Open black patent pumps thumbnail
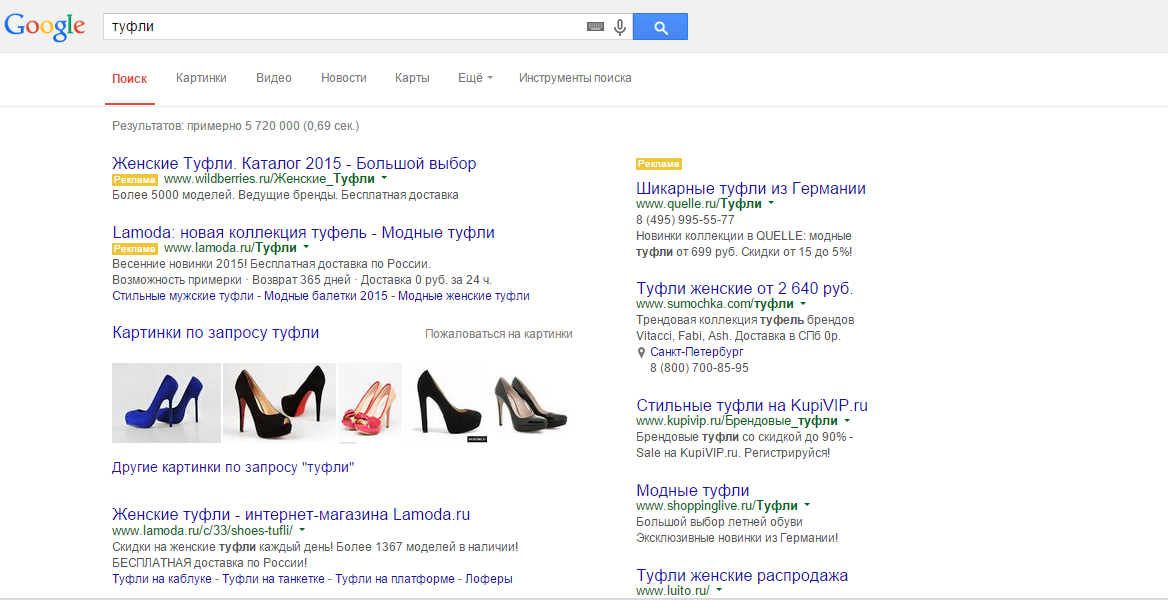The height and width of the screenshot is (600, 1168). 532,403
